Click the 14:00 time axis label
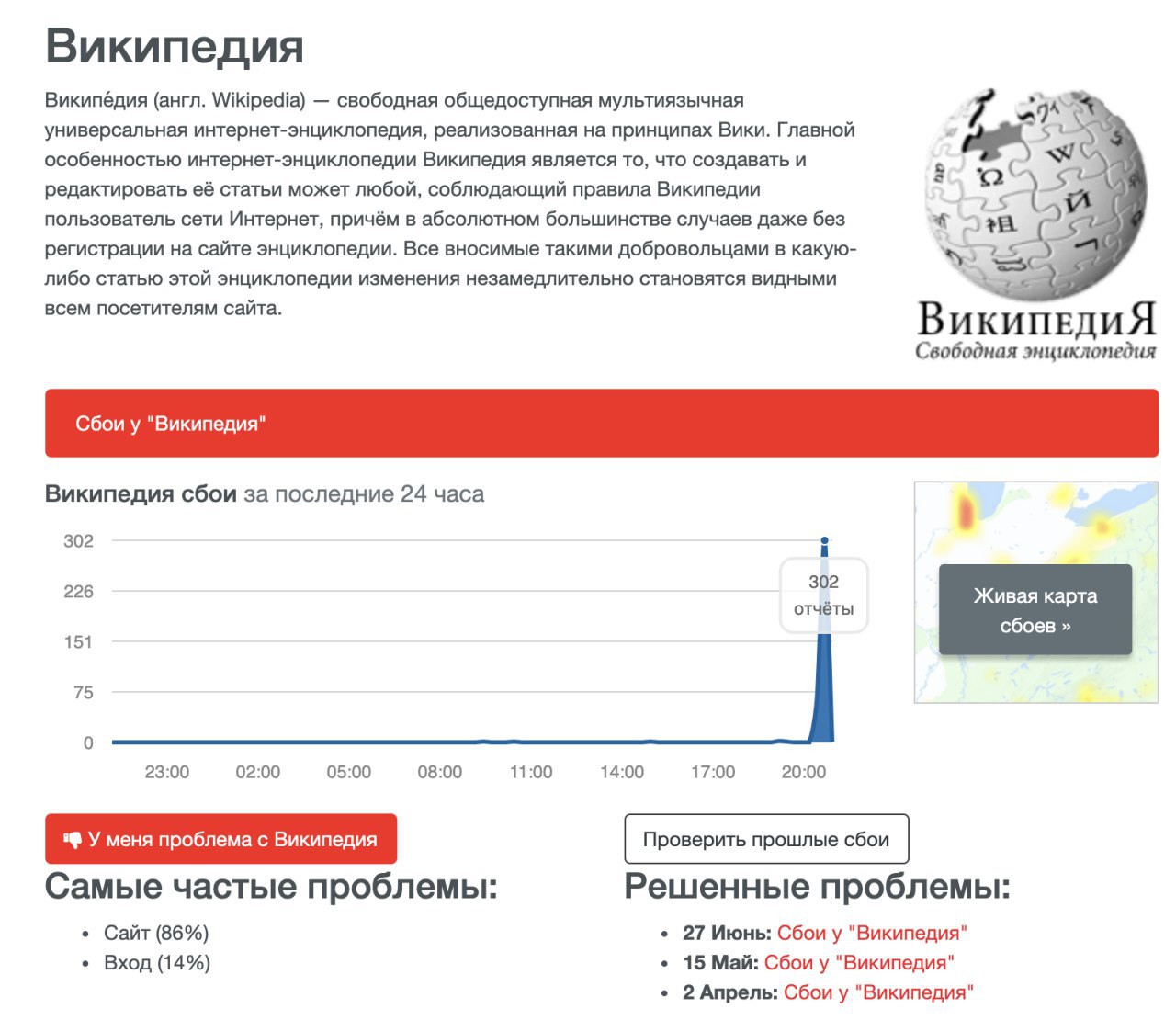 [622, 772]
